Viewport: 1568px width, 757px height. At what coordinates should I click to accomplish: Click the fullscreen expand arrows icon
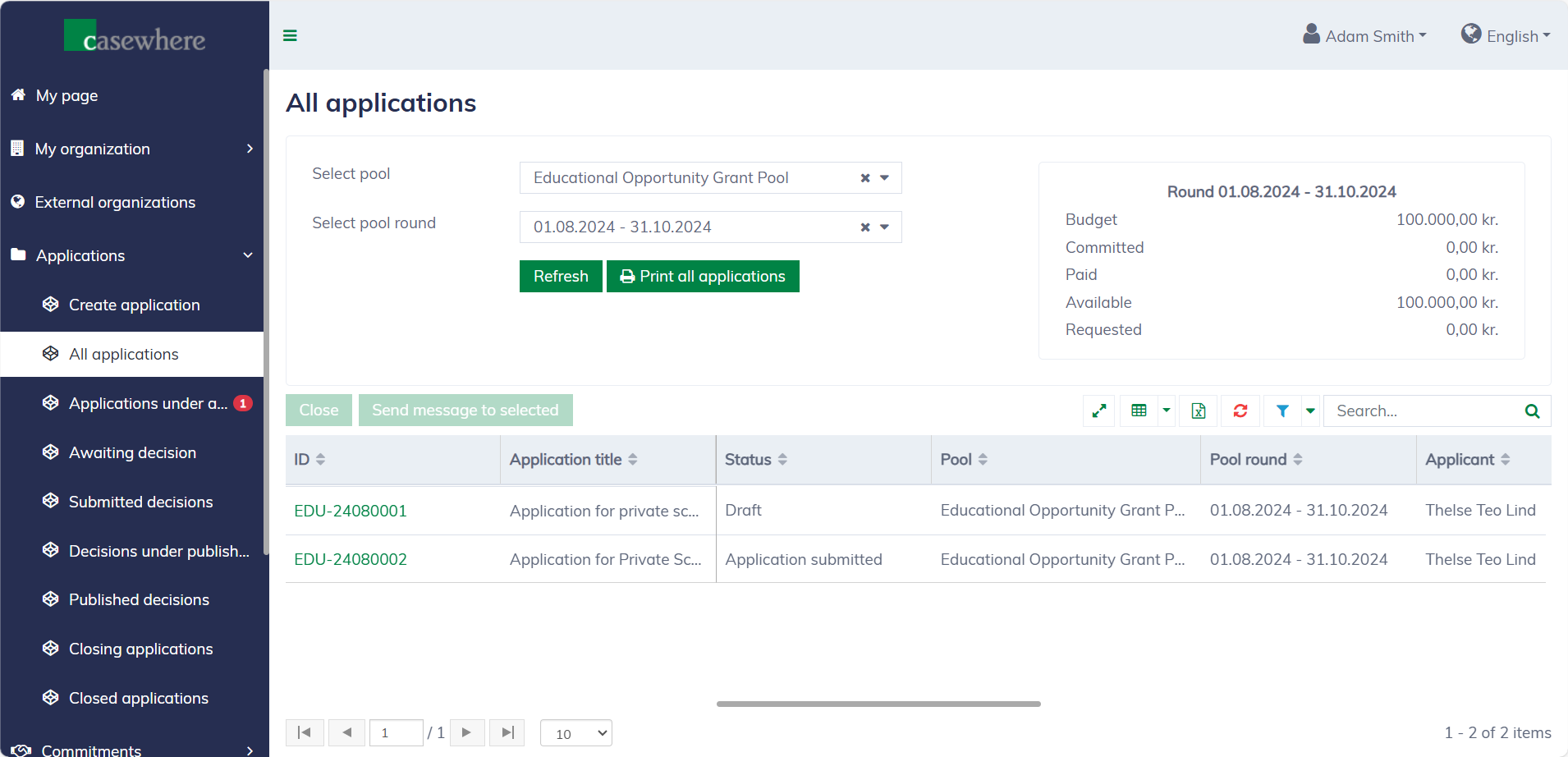(1098, 411)
